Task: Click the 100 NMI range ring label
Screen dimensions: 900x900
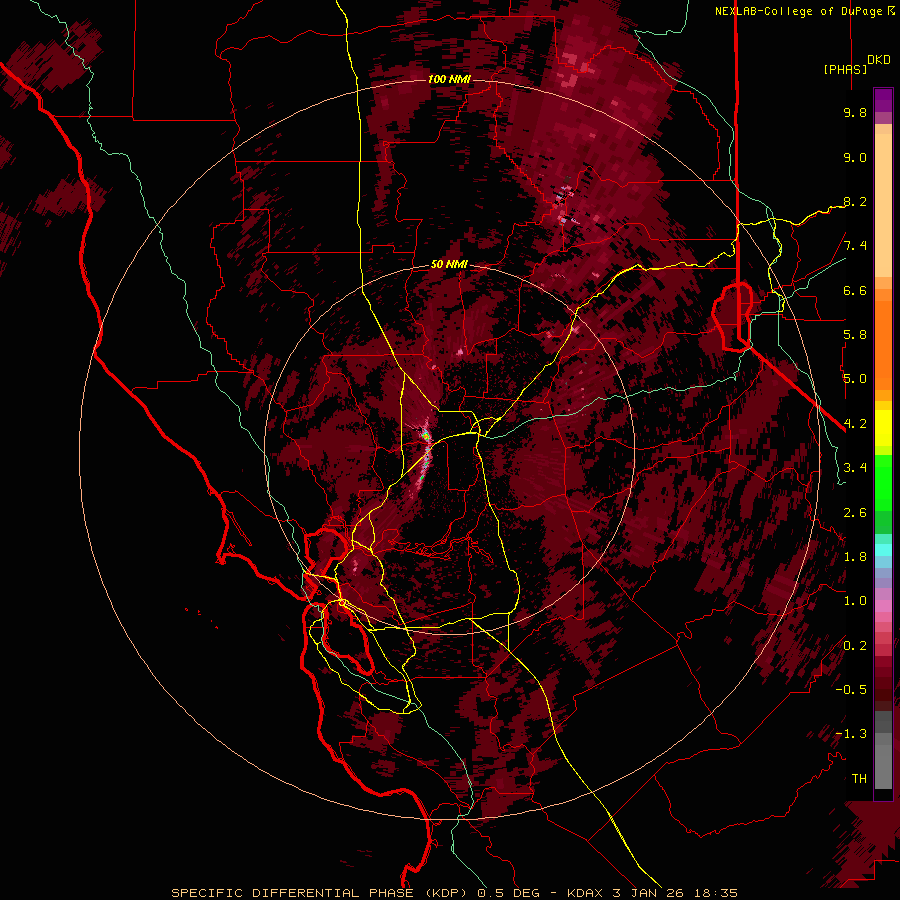Action: [x=449, y=79]
